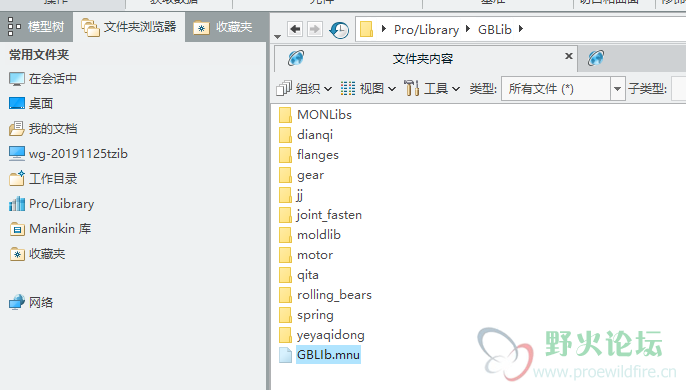Switch to the 模型树 tab

coord(36,27)
